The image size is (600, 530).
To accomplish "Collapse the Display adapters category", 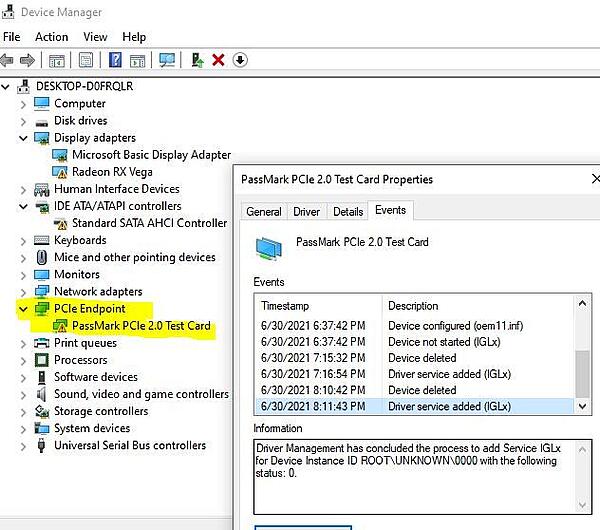I will [23, 138].
